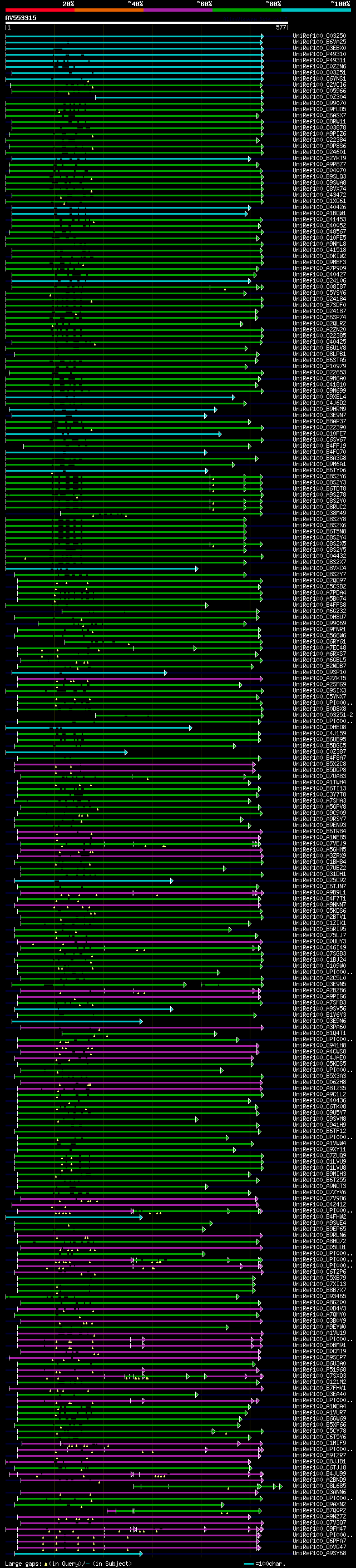Select hit UniRef100_A9B9L1
The height and width of the screenshot is (1568, 356).
point(319,892)
